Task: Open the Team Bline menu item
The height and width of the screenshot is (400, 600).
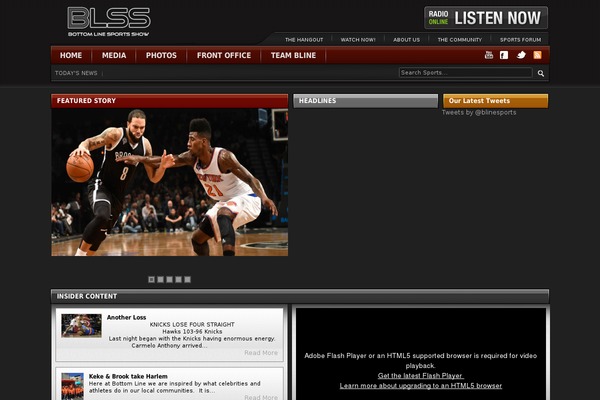Action: [293, 56]
